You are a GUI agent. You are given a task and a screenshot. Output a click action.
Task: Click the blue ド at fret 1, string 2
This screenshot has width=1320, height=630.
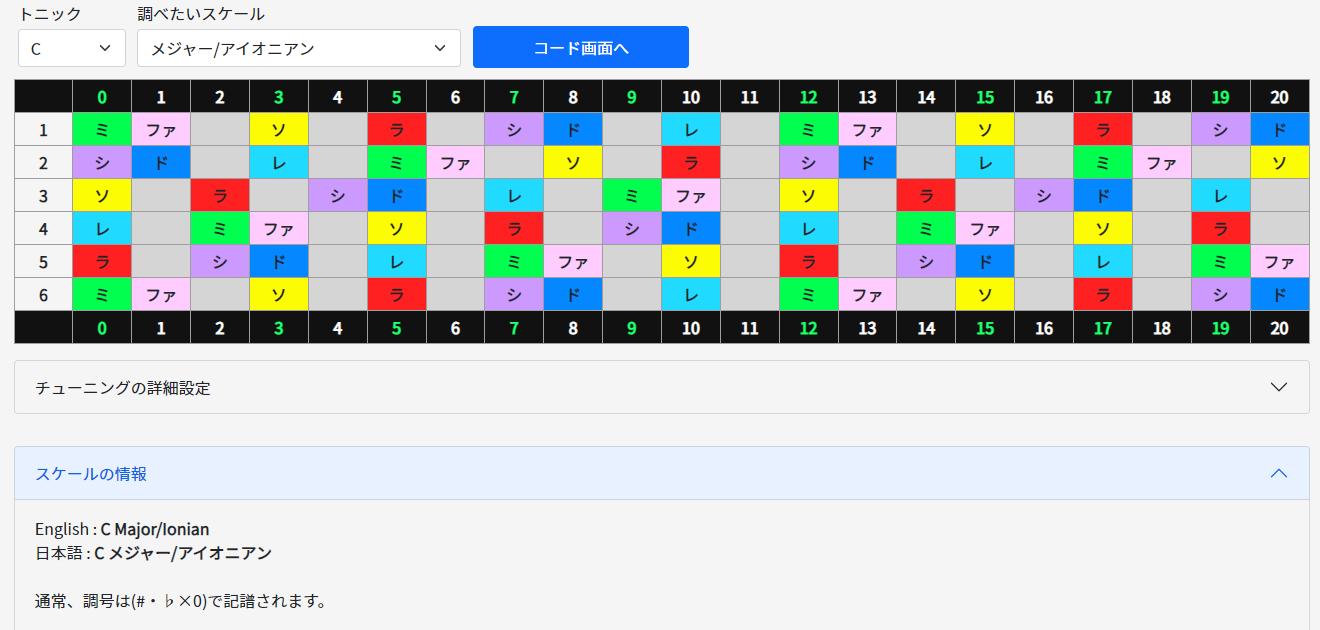click(160, 162)
